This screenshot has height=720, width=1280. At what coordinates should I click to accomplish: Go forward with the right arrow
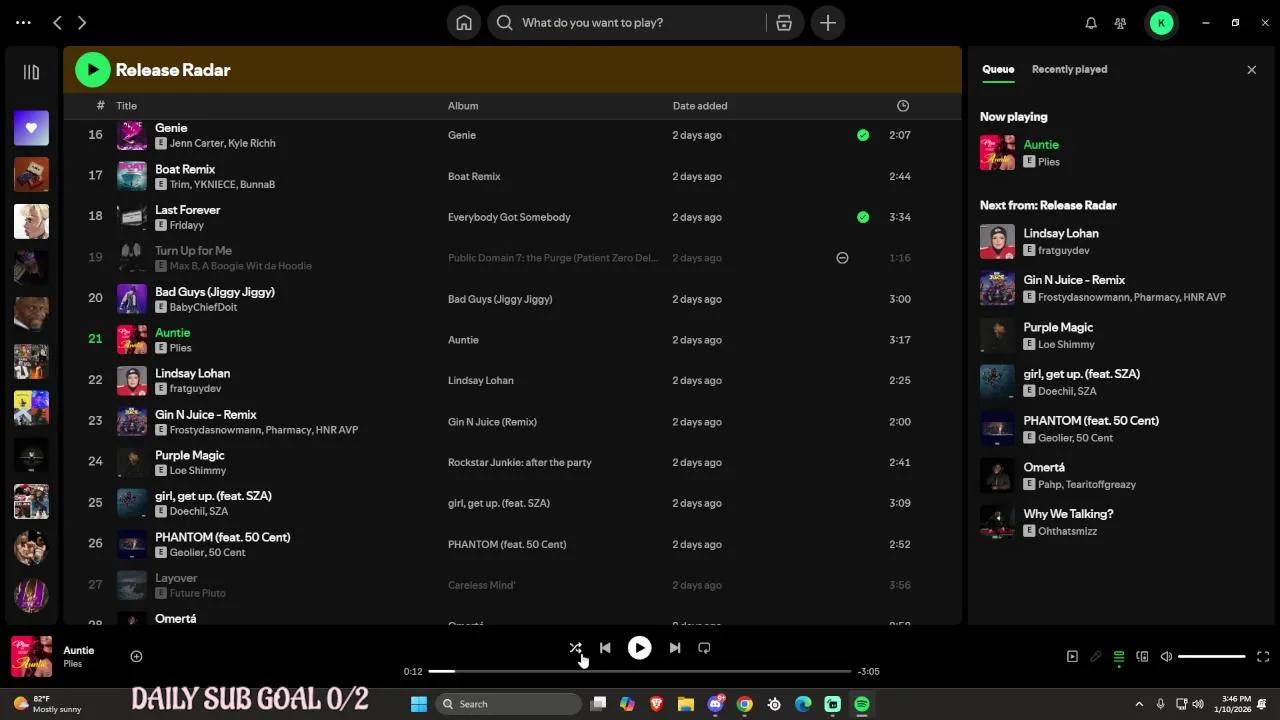pyautogui.click(x=82, y=23)
